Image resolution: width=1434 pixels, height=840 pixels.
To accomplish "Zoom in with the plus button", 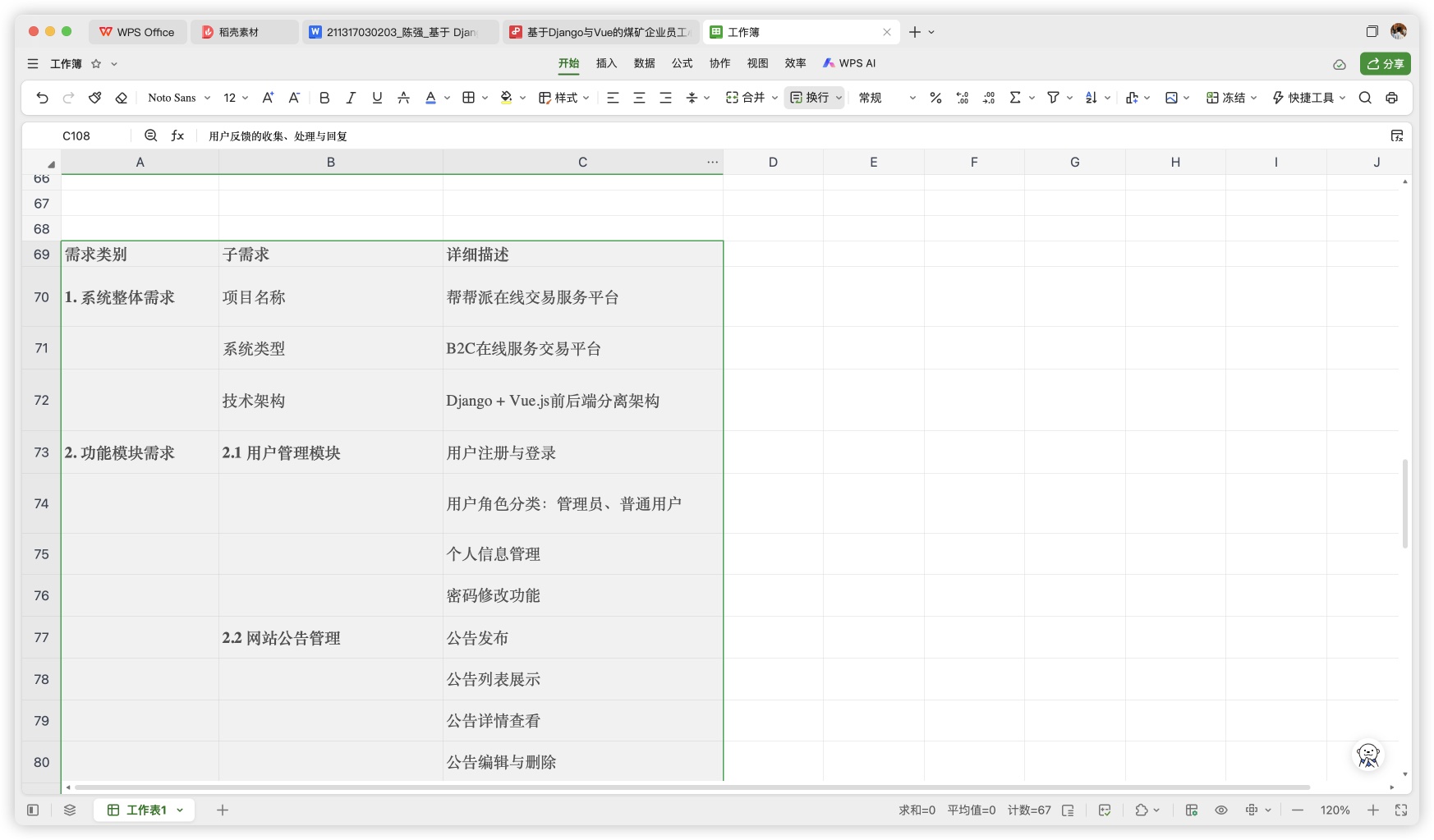I will 1372,810.
